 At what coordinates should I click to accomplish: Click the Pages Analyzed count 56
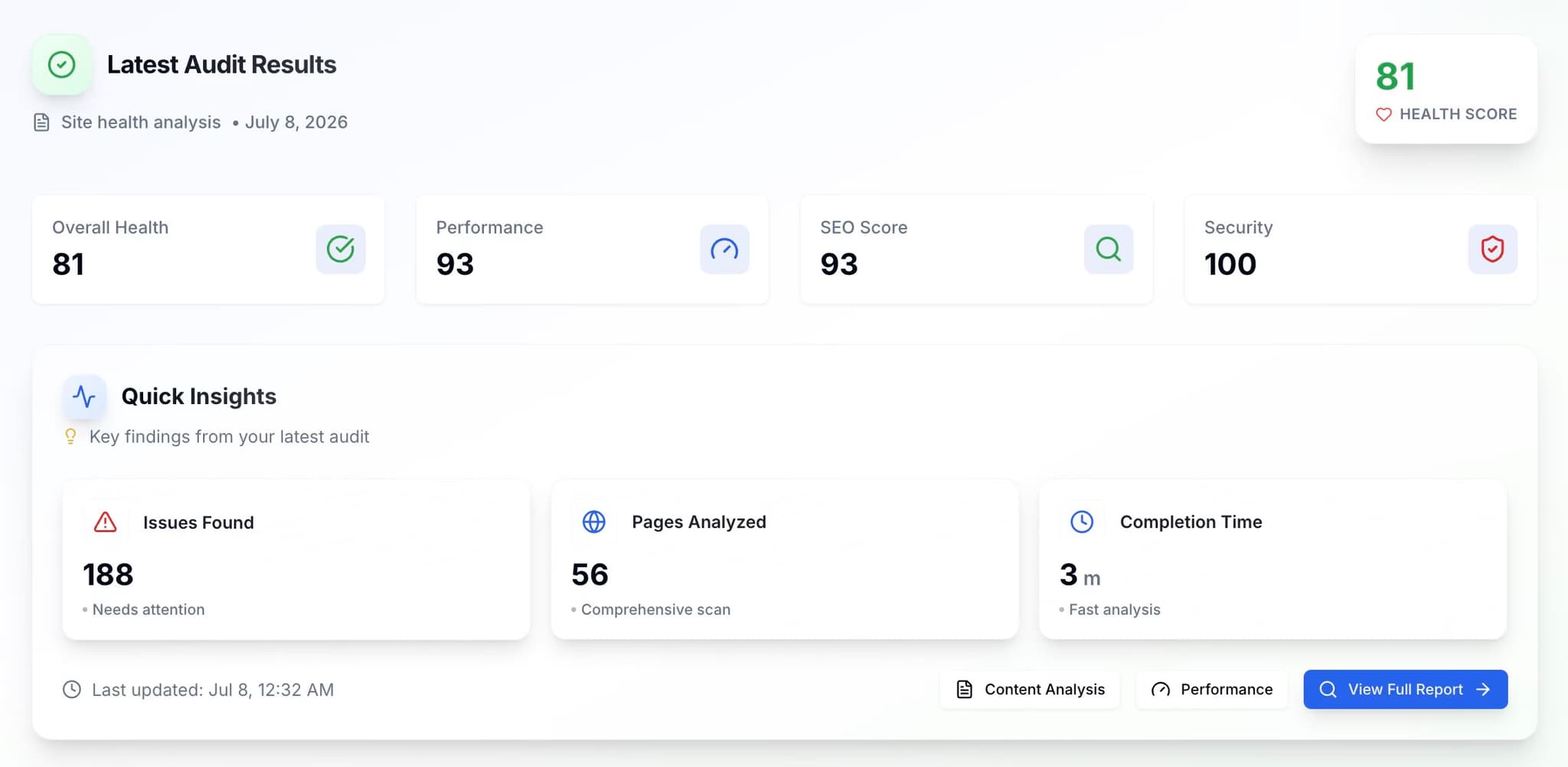[590, 575]
